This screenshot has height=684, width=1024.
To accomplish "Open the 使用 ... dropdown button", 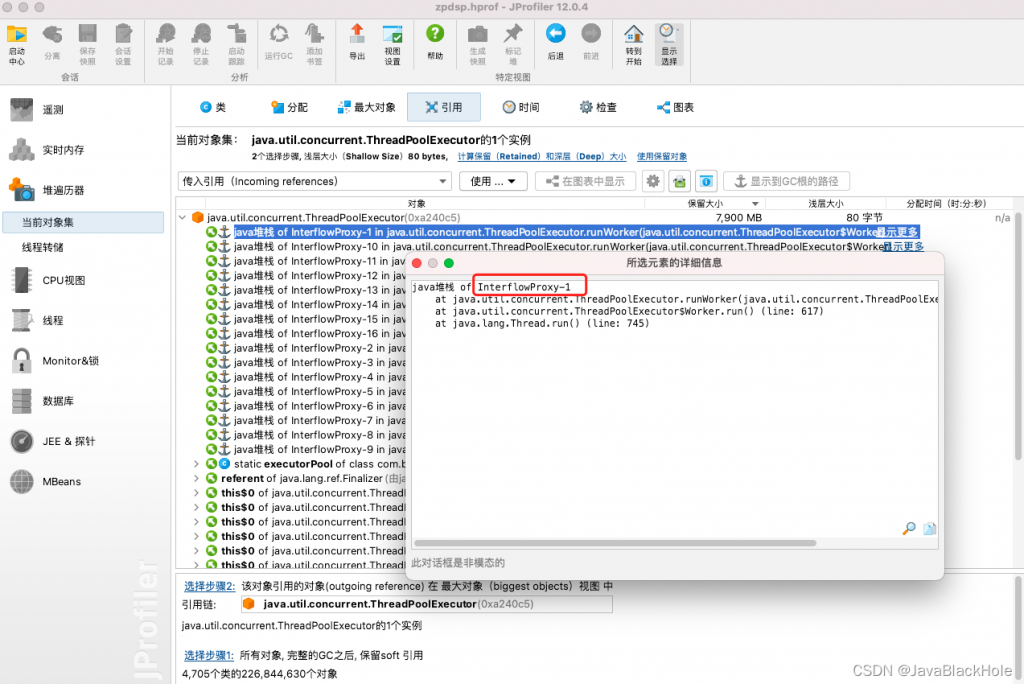I will (x=493, y=181).
